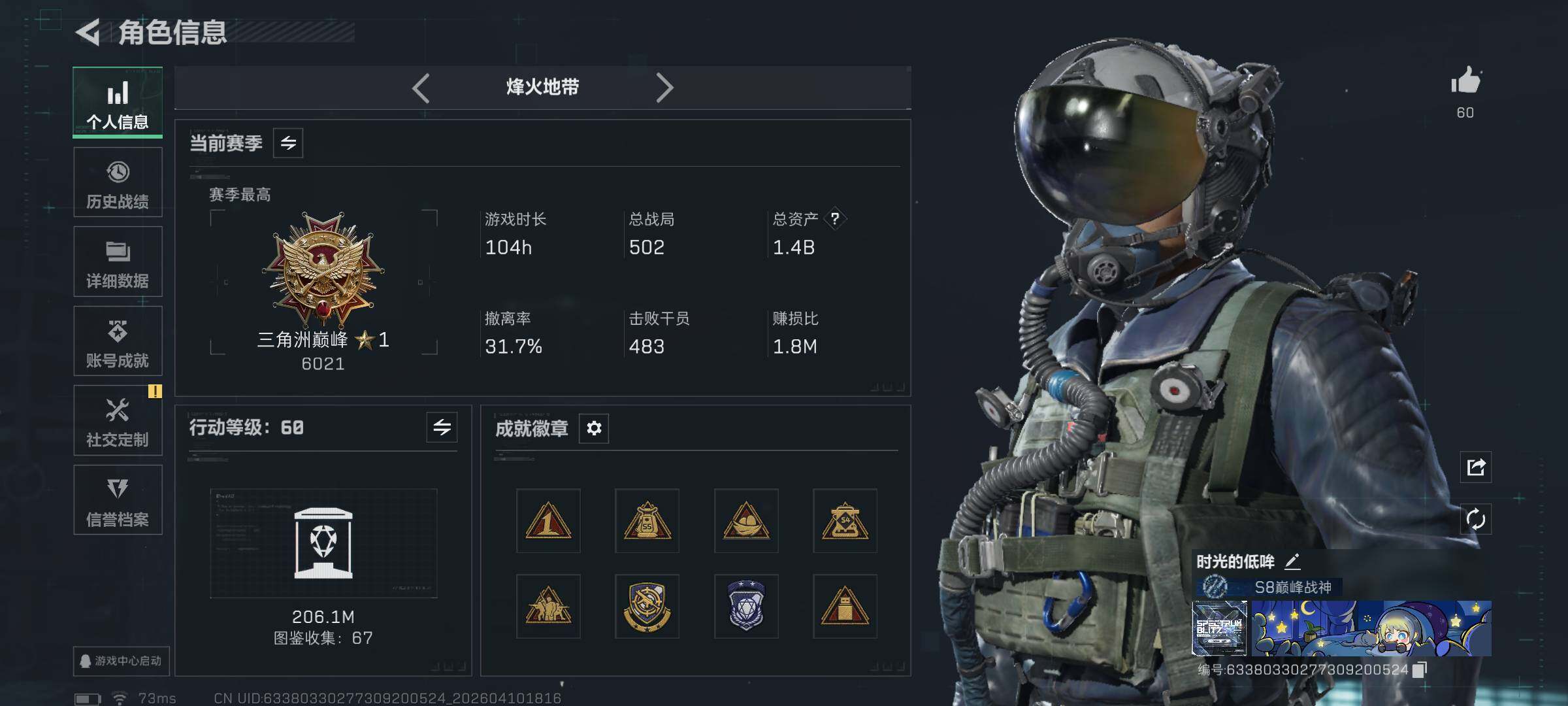The width and height of the screenshot is (1568, 706).
Task: Toggle the 行动等级 swap button
Action: (x=442, y=428)
